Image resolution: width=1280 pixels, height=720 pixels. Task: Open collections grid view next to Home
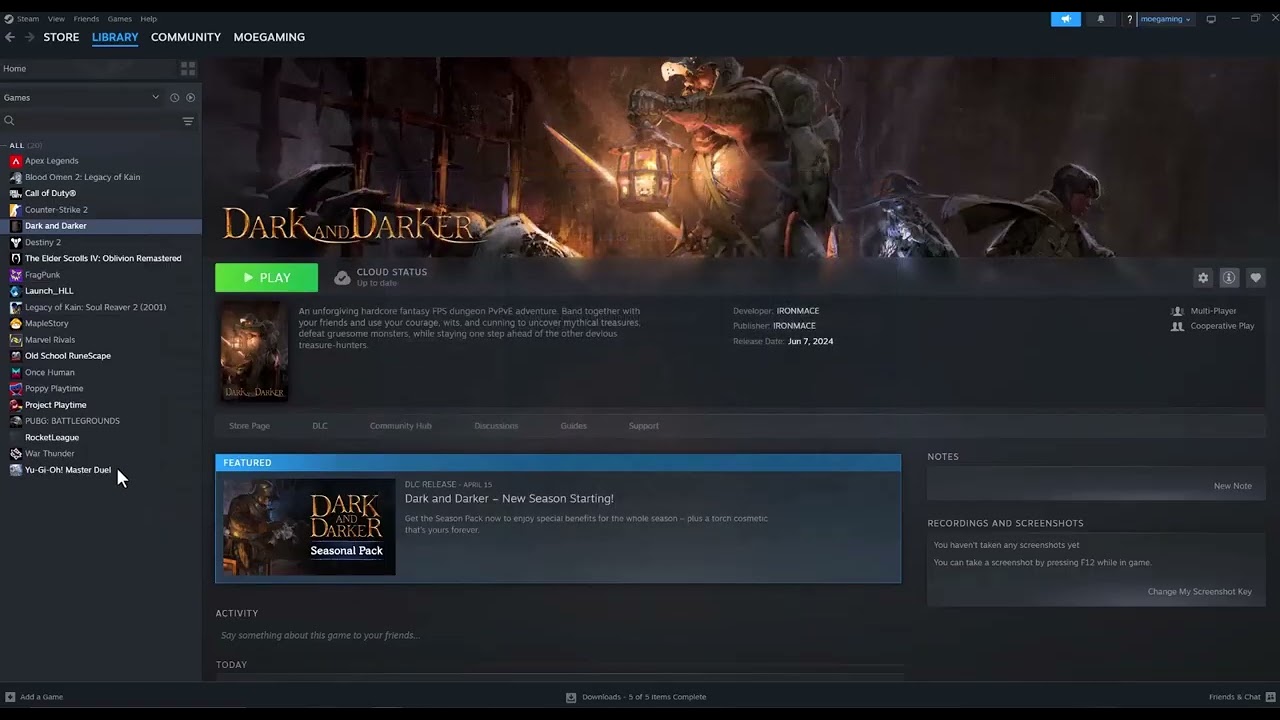(x=188, y=69)
